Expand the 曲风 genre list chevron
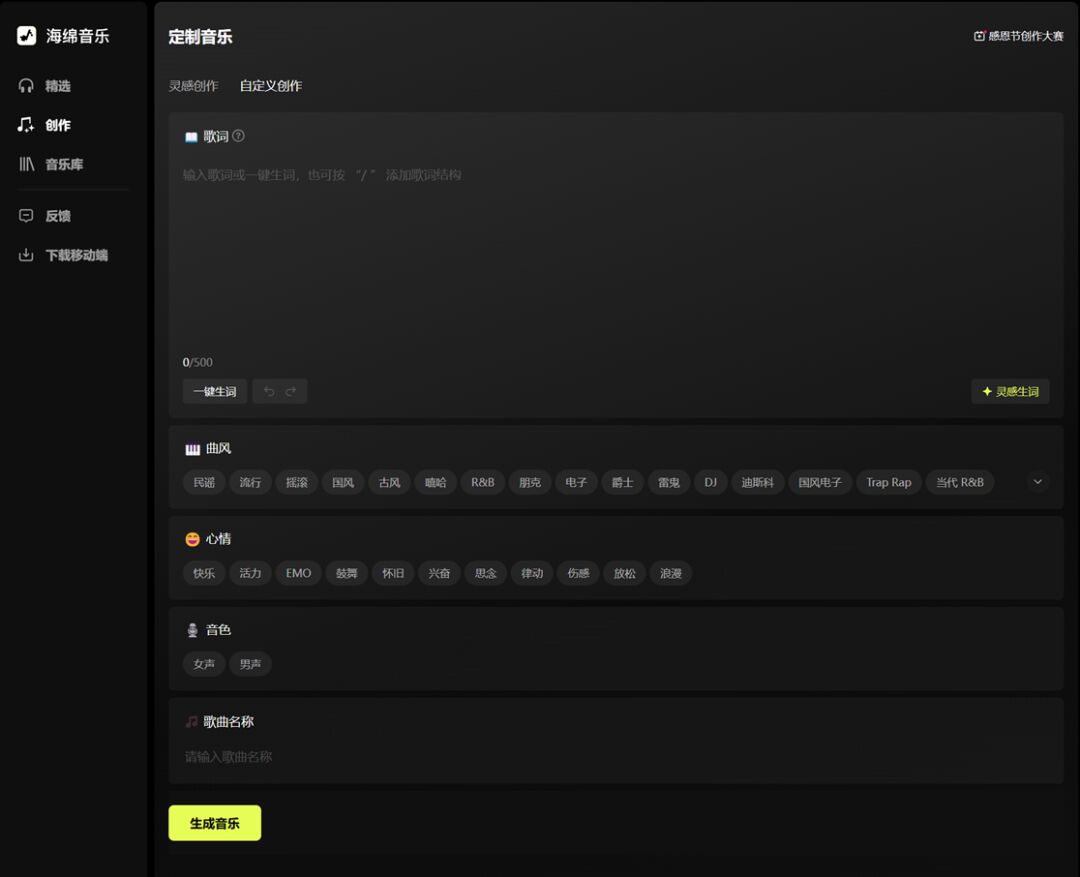 coord(1037,482)
